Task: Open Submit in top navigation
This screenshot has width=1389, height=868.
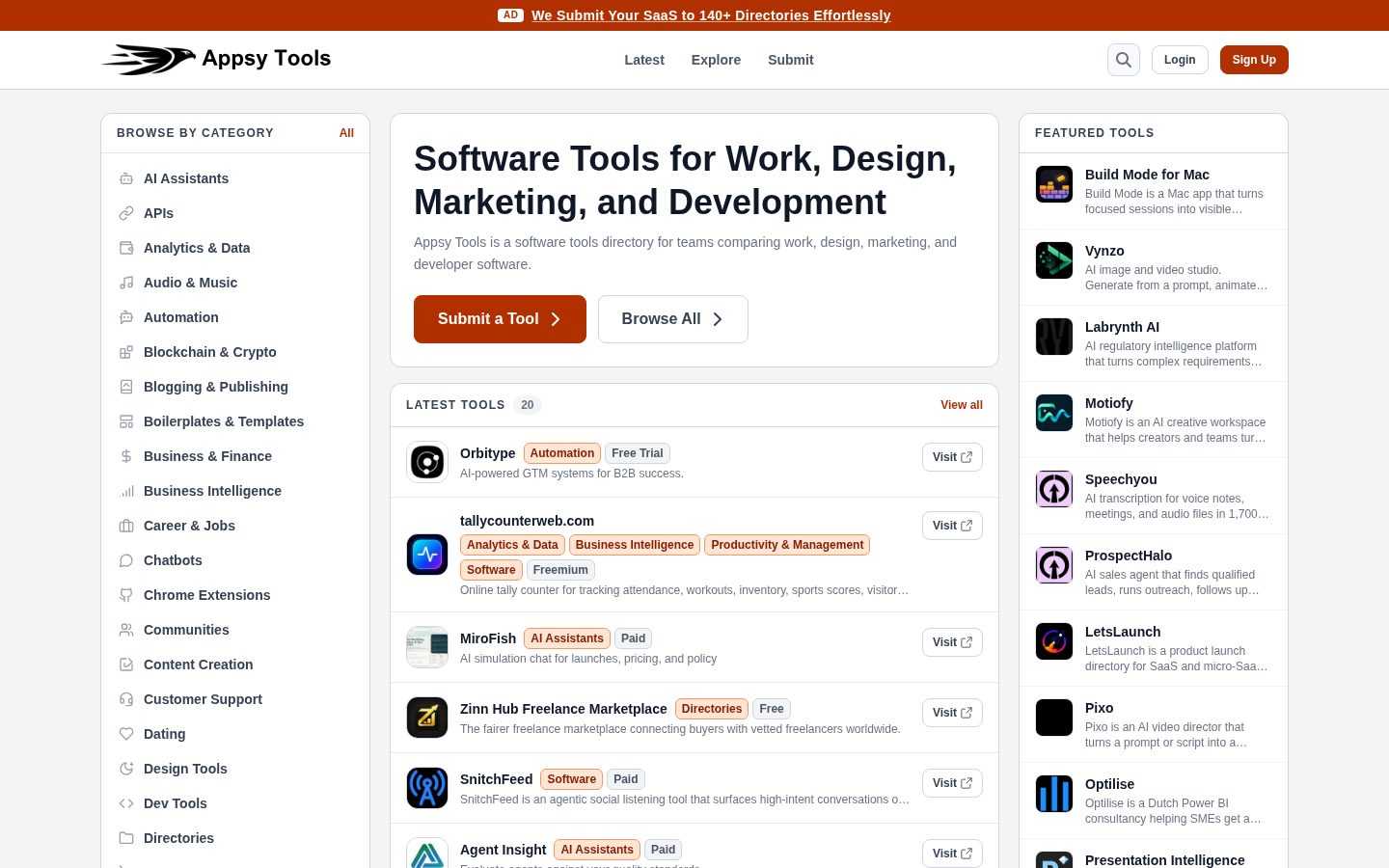Action: pos(791,60)
